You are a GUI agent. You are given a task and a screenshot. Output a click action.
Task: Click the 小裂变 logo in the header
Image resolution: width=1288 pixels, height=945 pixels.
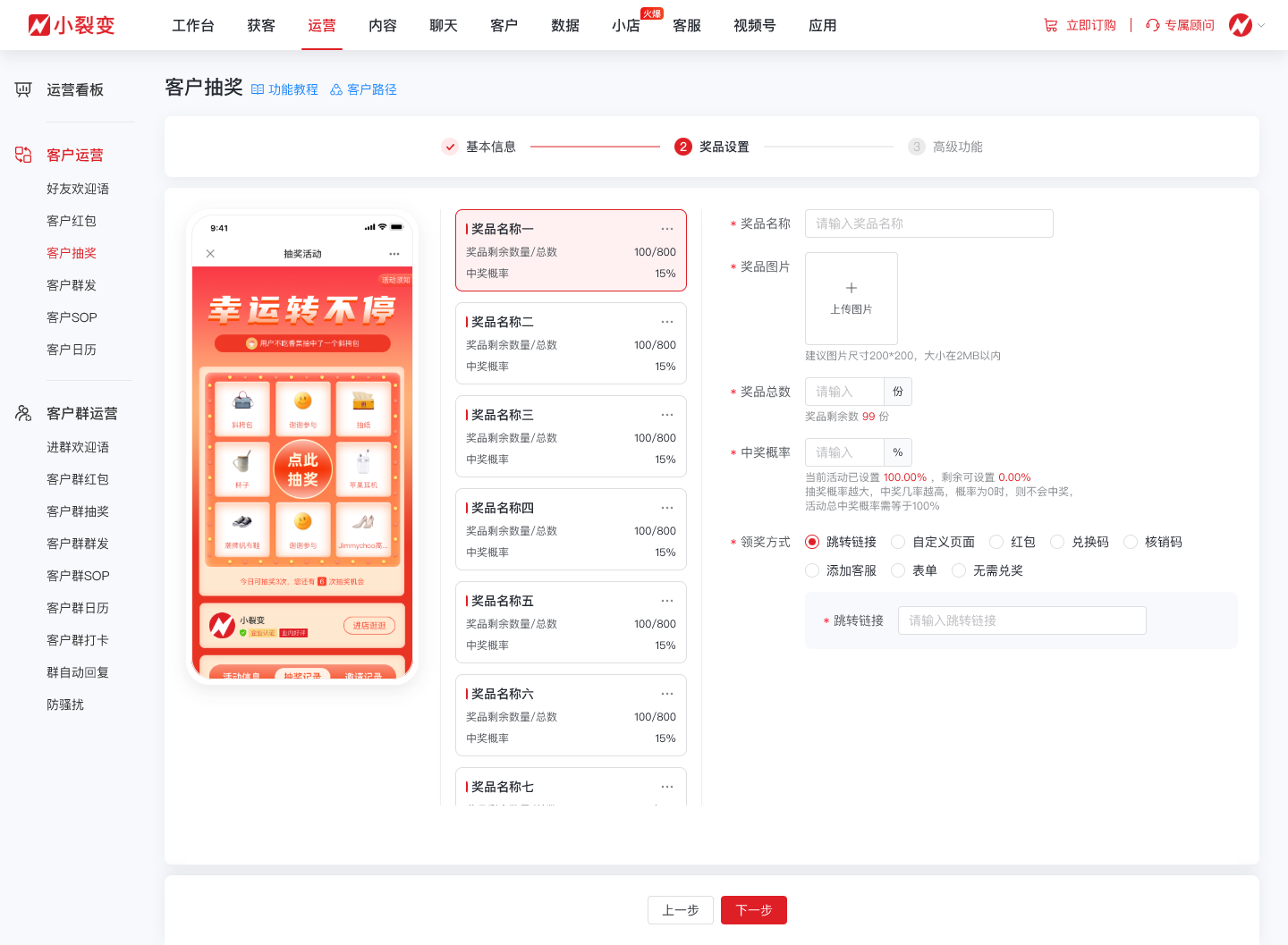coord(72,25)
